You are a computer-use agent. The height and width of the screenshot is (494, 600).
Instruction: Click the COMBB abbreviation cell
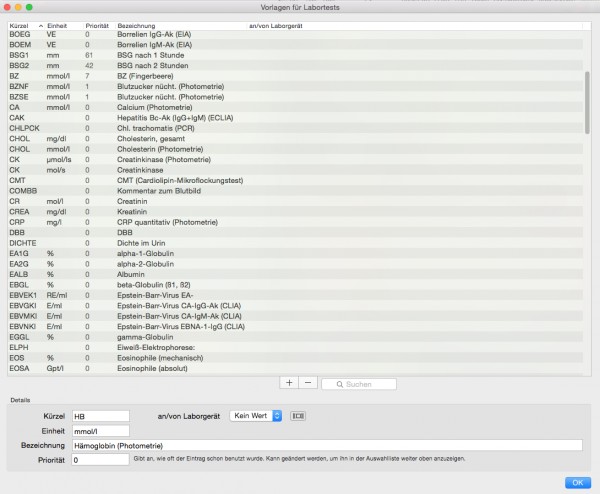[23, 191]
